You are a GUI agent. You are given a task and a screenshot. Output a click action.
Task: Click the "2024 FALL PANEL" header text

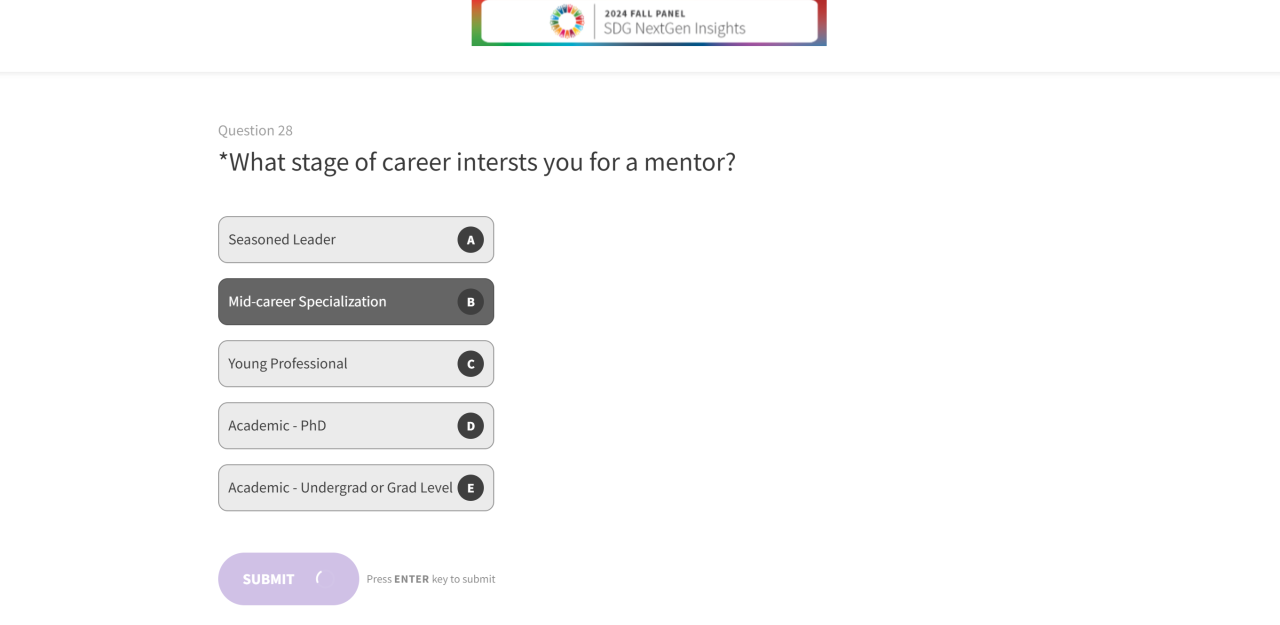[x=645, y=13]
